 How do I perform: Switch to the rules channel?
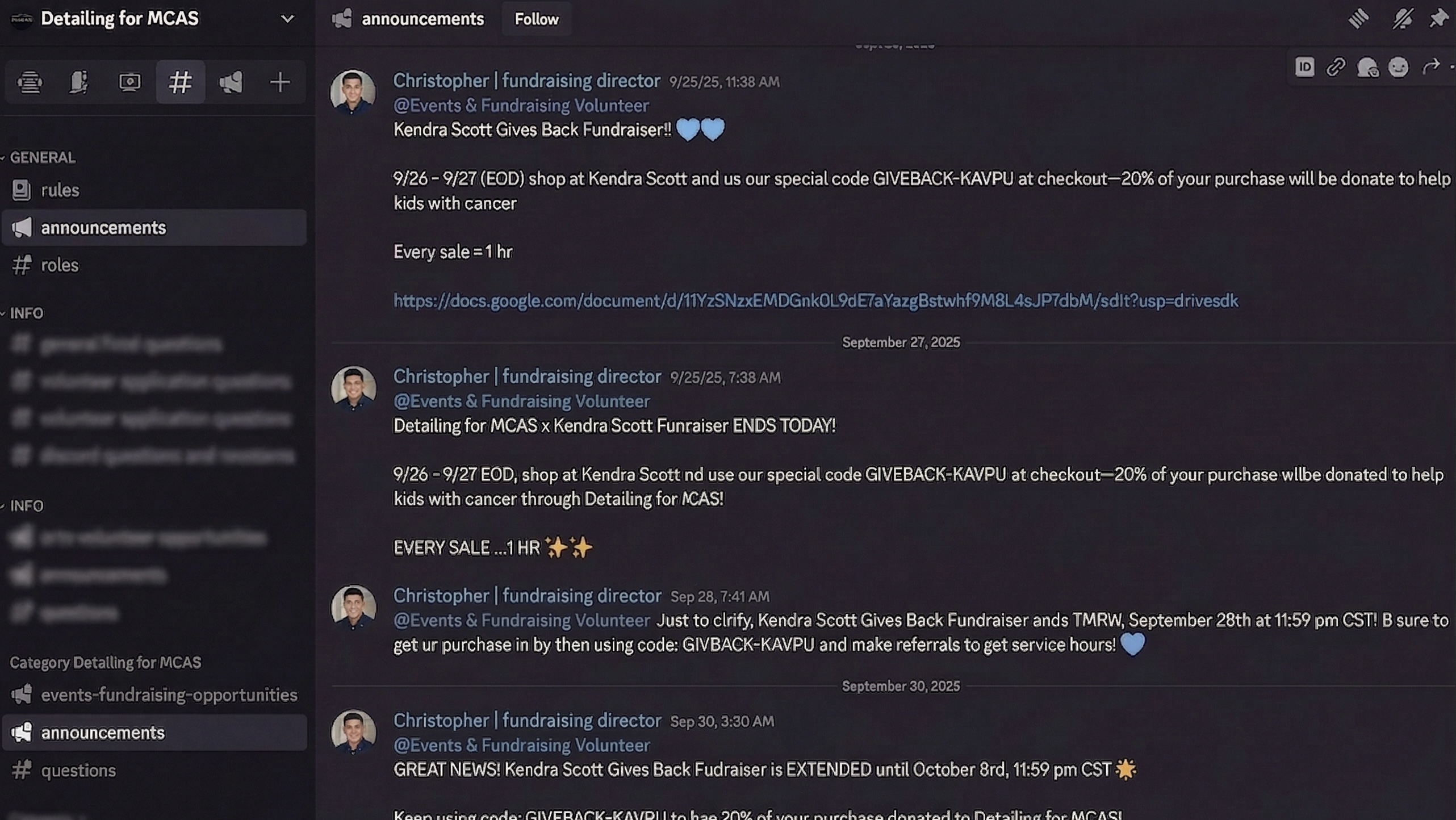(60, 190)
